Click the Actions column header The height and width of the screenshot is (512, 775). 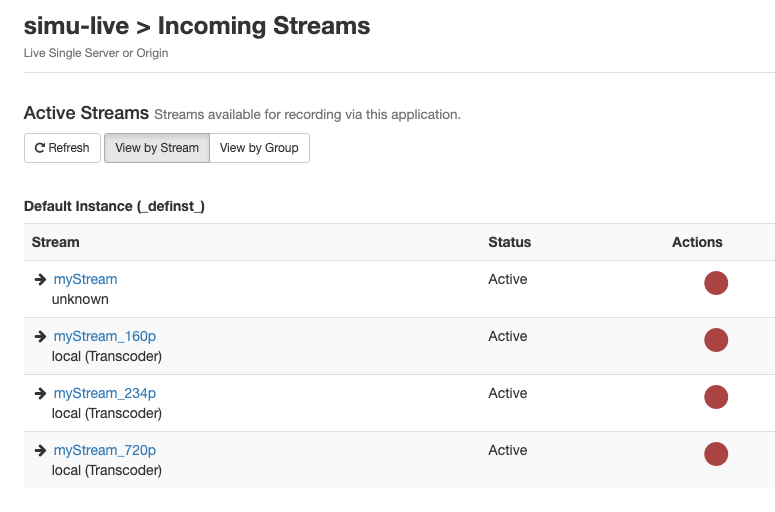697,242
